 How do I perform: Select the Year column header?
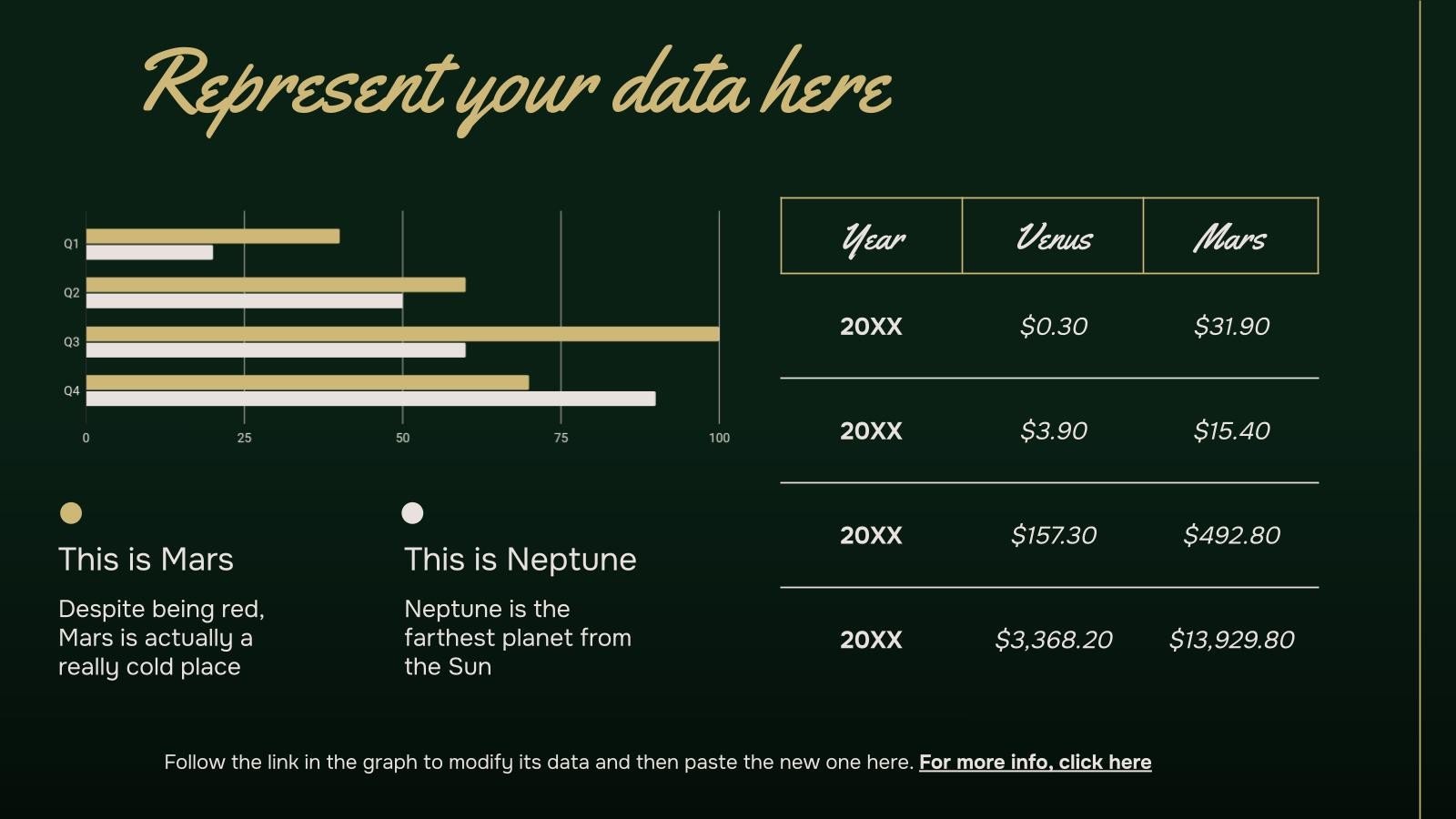click(x=872, y=237)
